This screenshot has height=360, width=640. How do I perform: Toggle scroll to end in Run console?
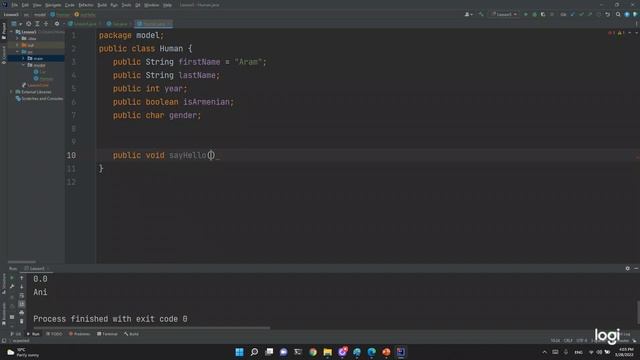(x=22, y=304)
